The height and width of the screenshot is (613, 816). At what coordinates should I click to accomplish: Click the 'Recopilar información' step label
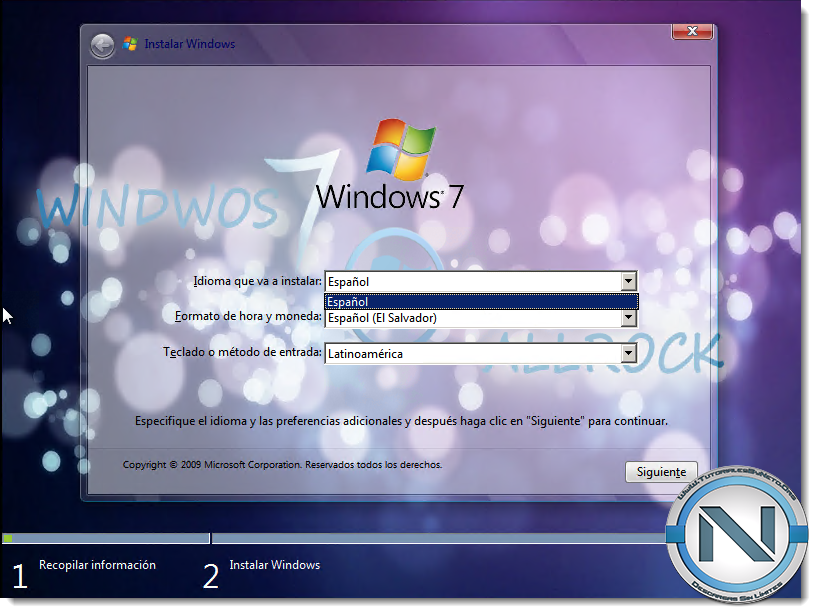(97, 565)
